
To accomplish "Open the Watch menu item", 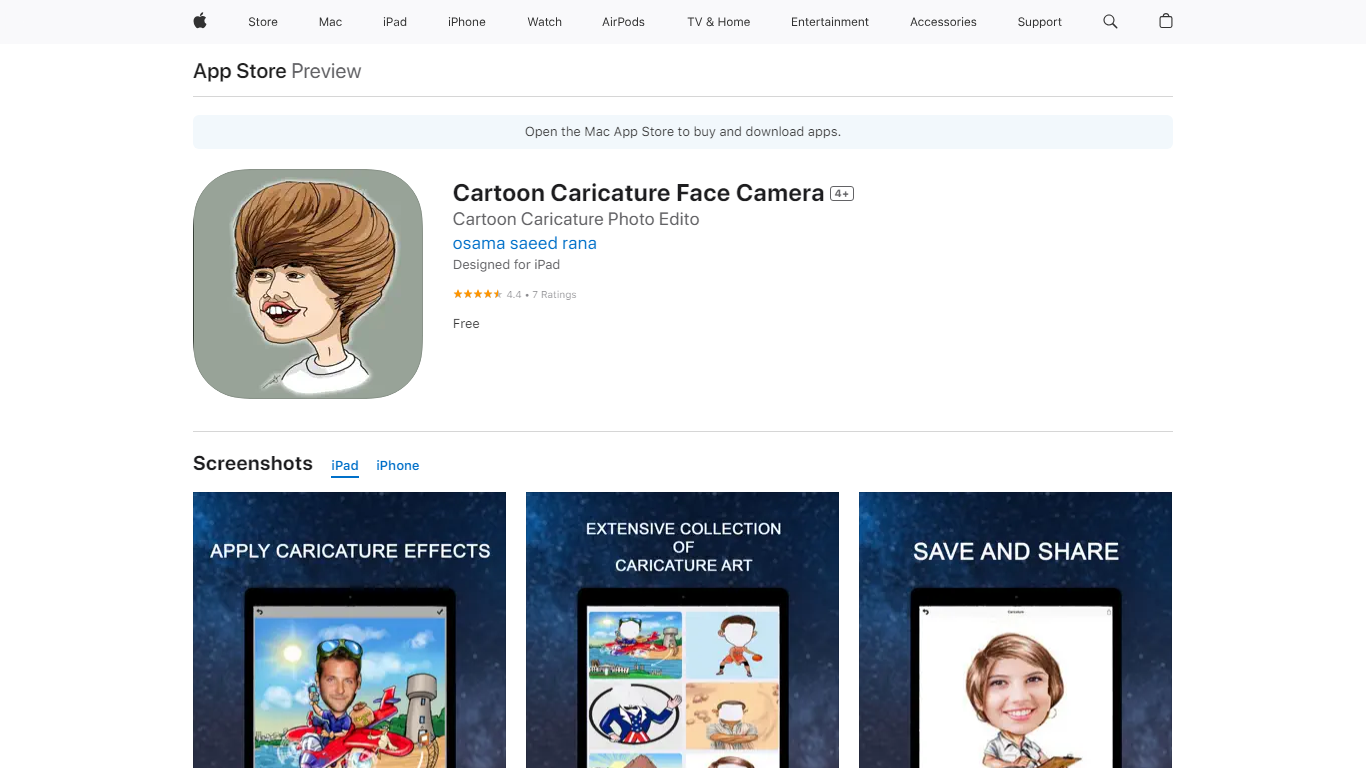I will point(545,22).
